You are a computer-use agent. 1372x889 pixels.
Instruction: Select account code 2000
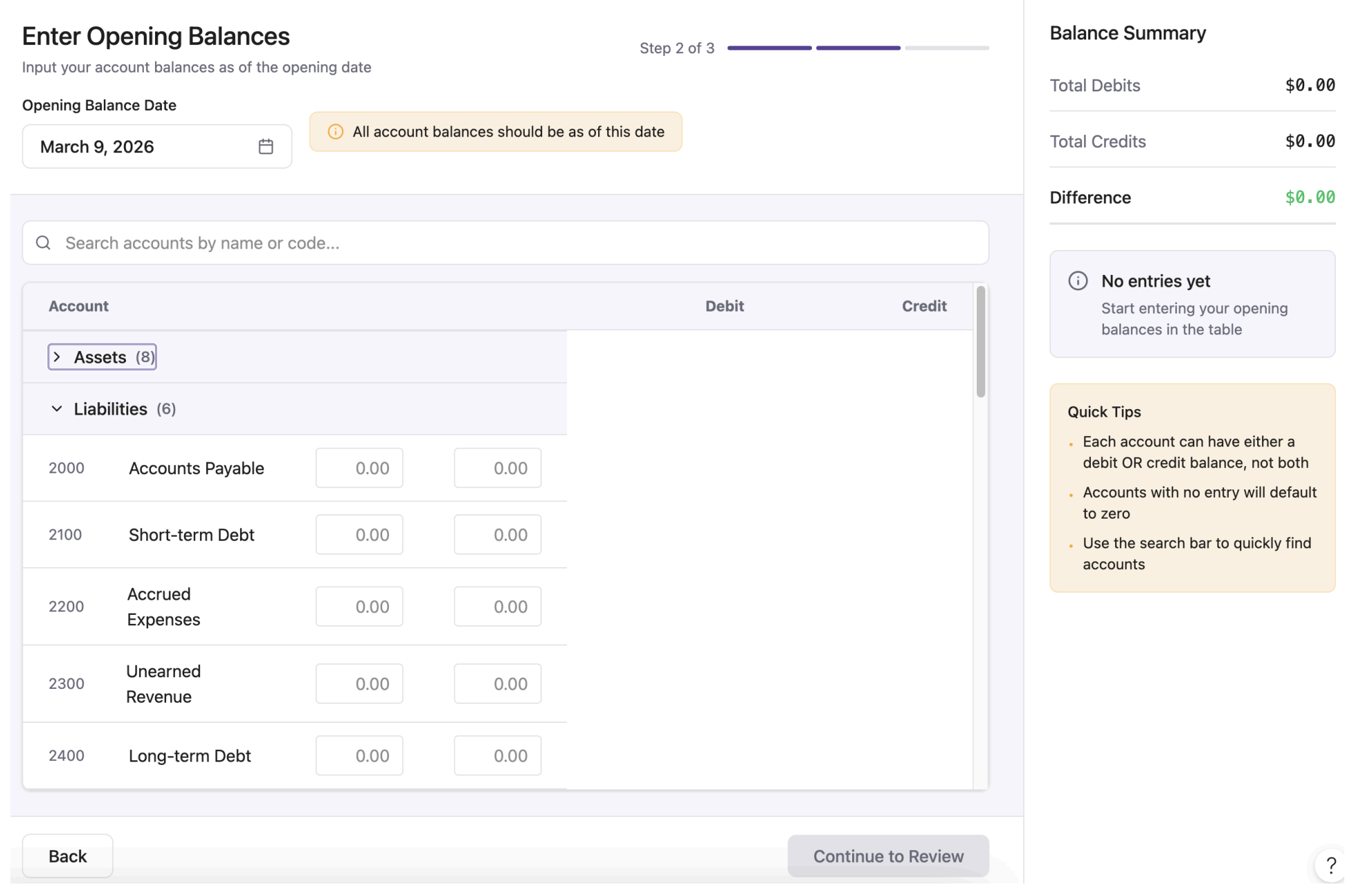pyautogui.click(x=66, y=469)
